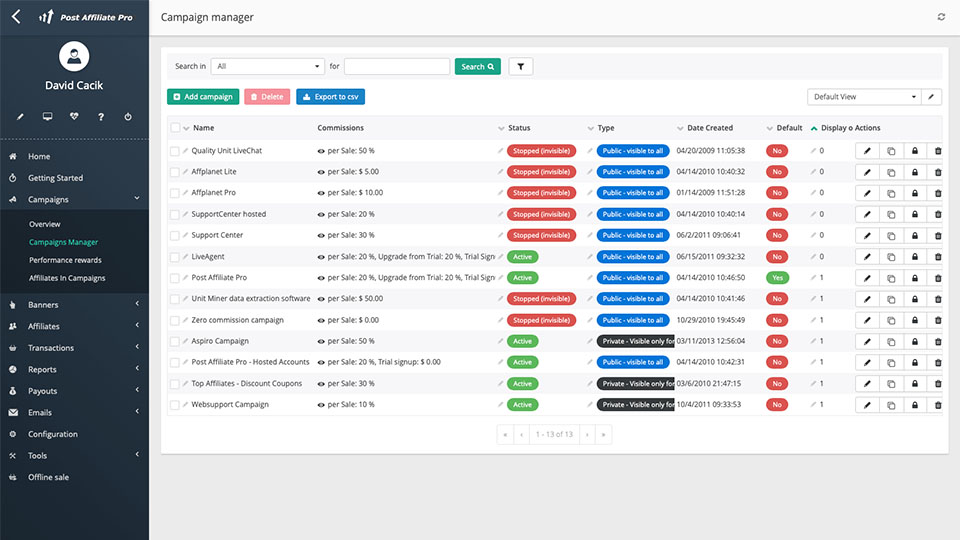Click the logout power icon under David Cacik
Viewport: 960px width, 540px height.
[x=128, y=117]
